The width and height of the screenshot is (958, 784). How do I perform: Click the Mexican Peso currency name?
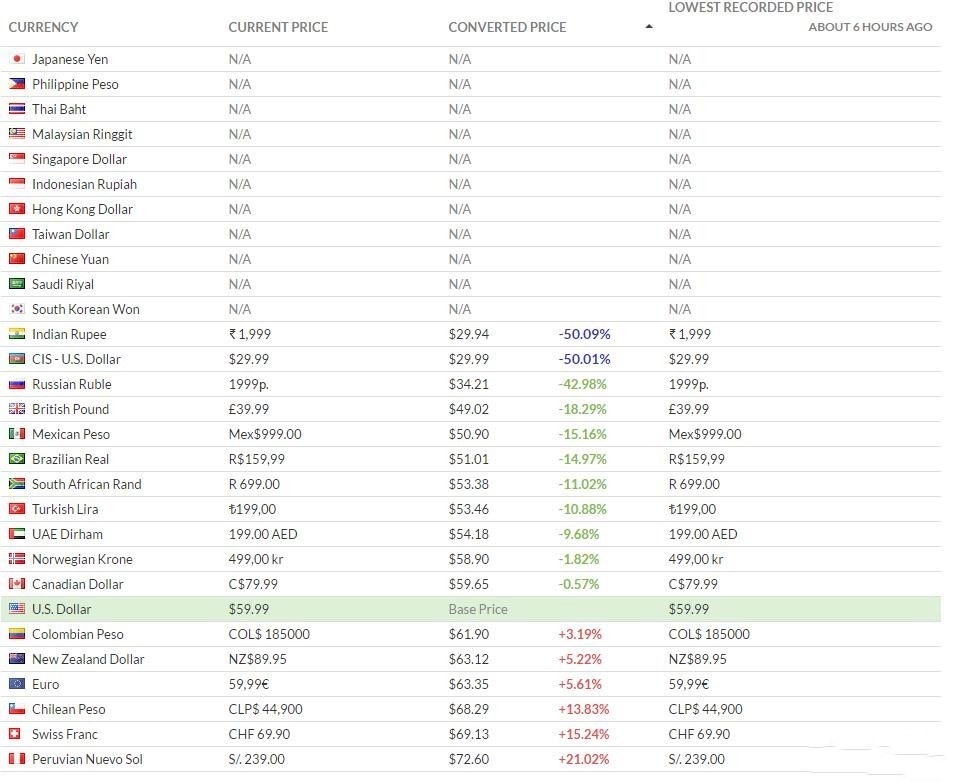71,434
